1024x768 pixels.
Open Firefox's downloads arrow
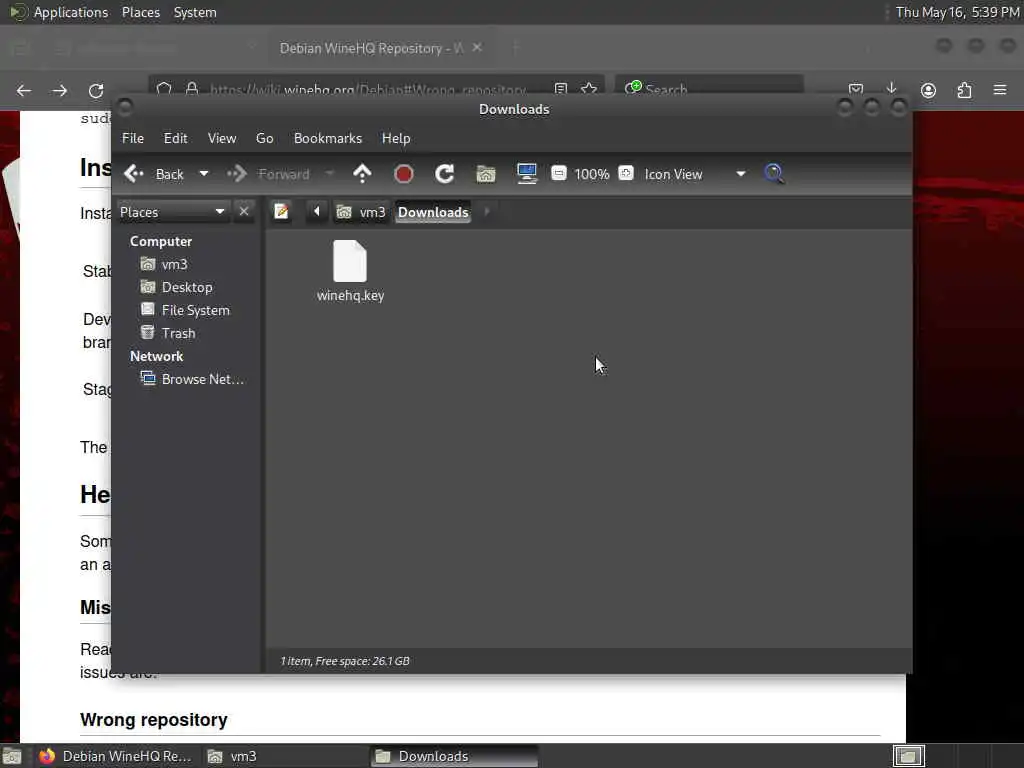click(891, 89)
